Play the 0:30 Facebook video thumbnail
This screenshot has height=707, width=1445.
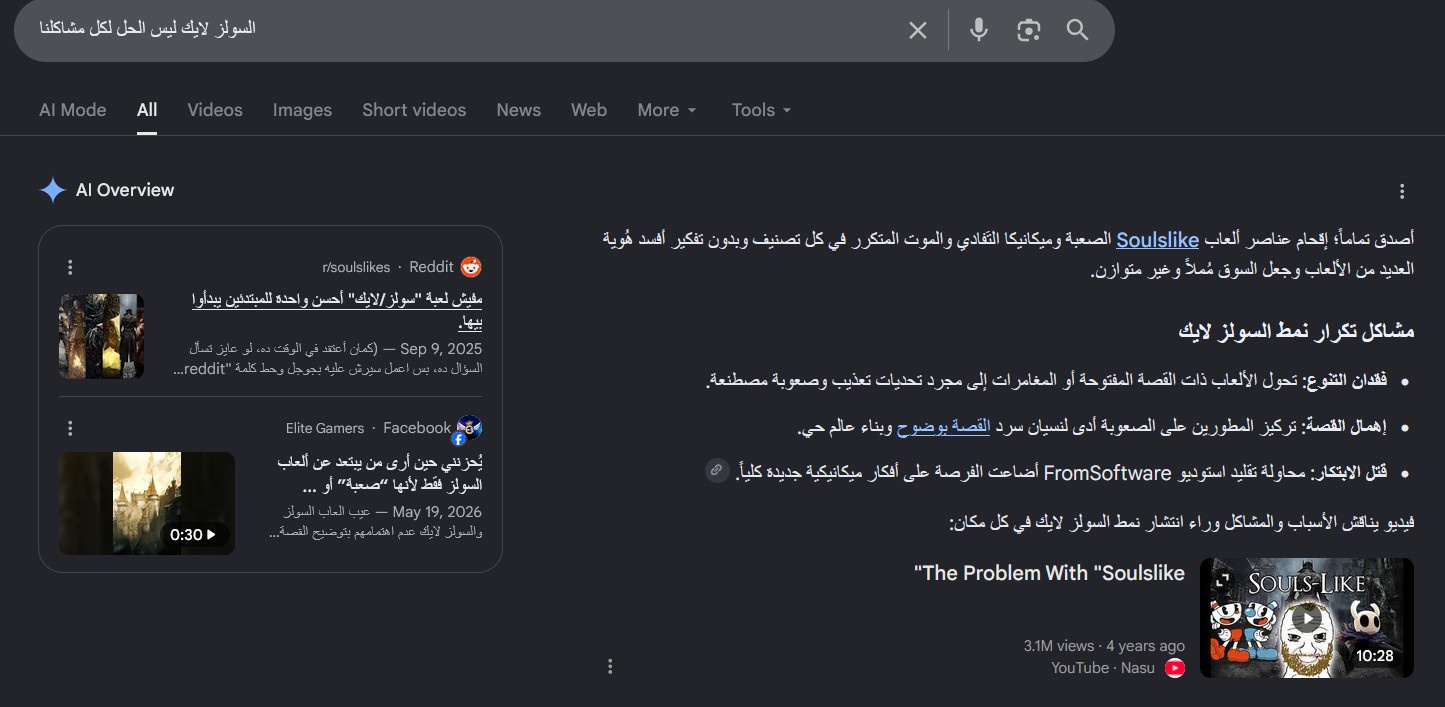[147, 503]
